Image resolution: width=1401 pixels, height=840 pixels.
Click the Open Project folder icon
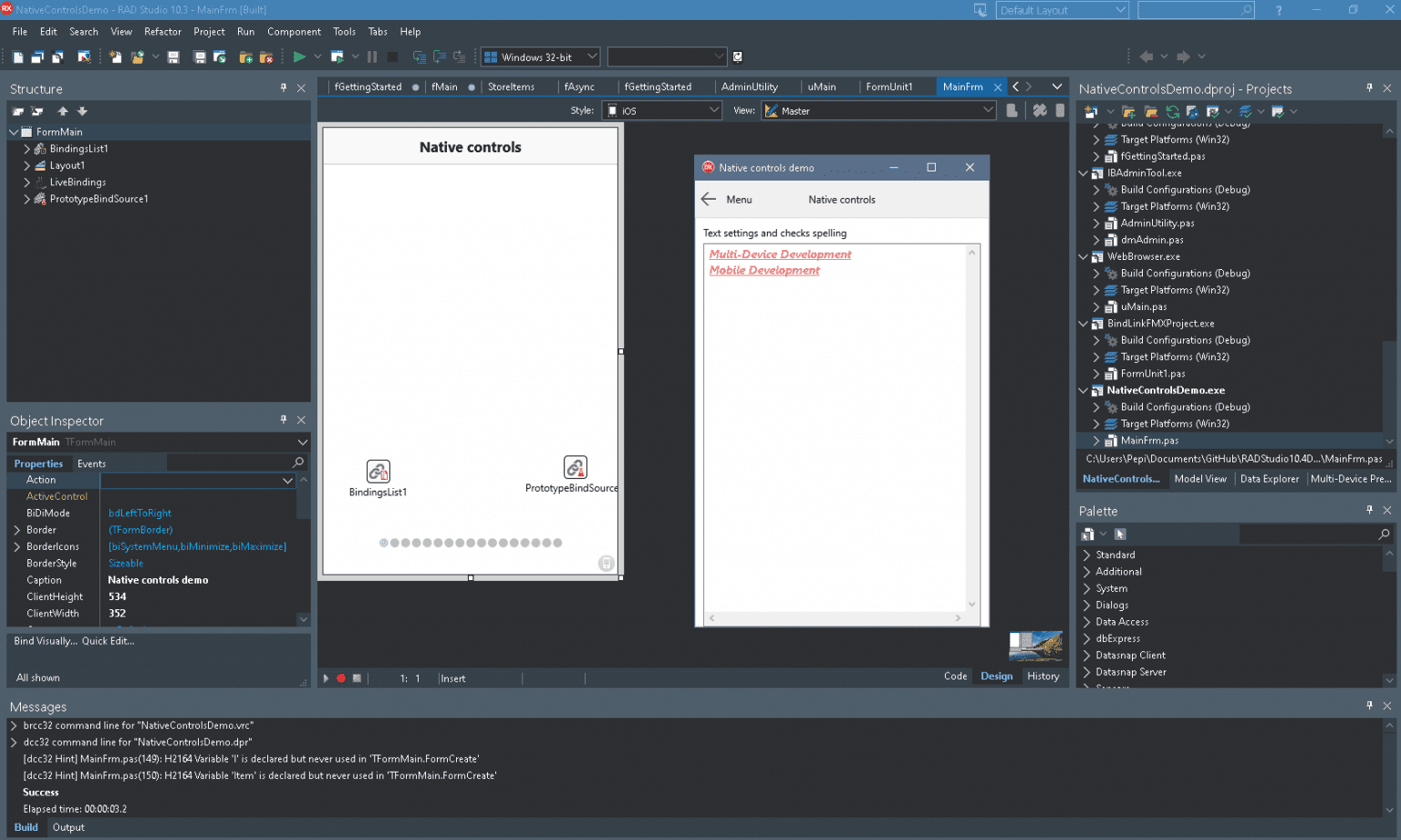tap(138, 57)
